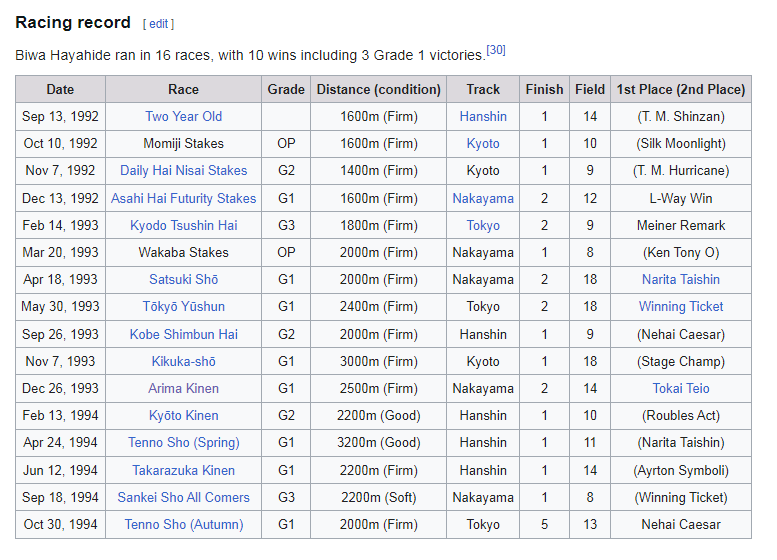Click the 3000m (Firm) distance cell
The height and width of the screenshot is (560, 777).
click(x=379, y=361)
